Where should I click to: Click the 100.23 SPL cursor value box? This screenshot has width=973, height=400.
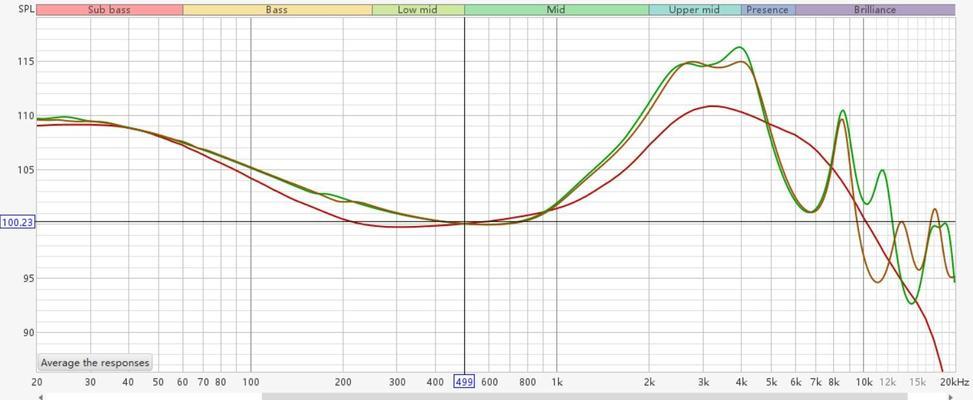(x=17, y=222)
